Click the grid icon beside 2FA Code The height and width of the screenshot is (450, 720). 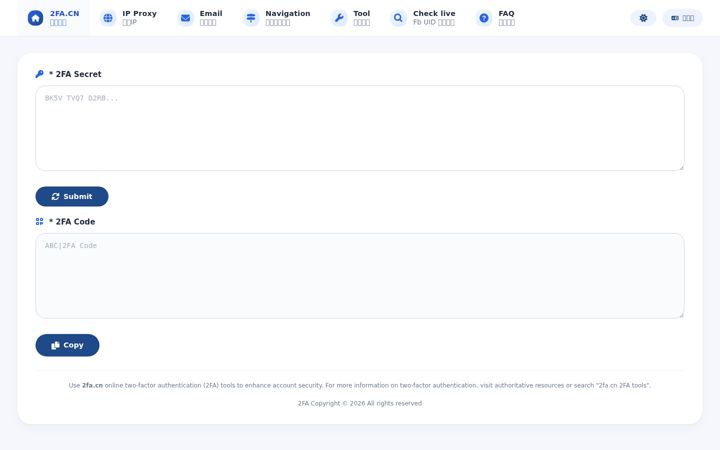pos(39,222)
